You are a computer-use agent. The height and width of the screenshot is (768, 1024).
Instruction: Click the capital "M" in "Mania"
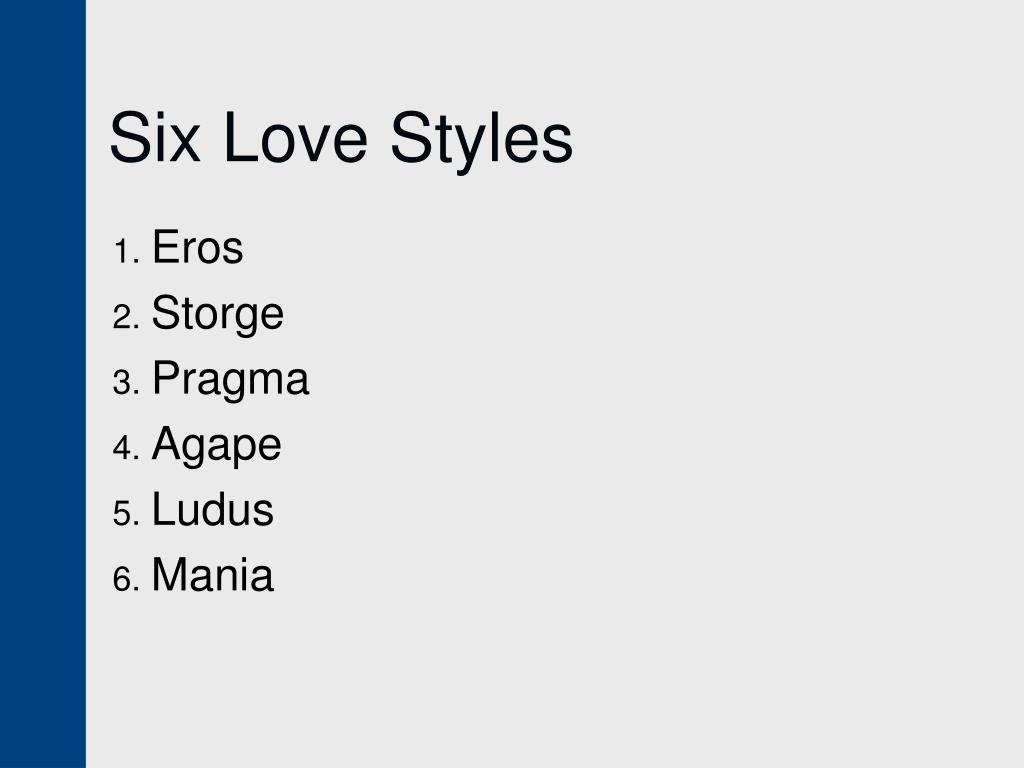tap(170, 575)
